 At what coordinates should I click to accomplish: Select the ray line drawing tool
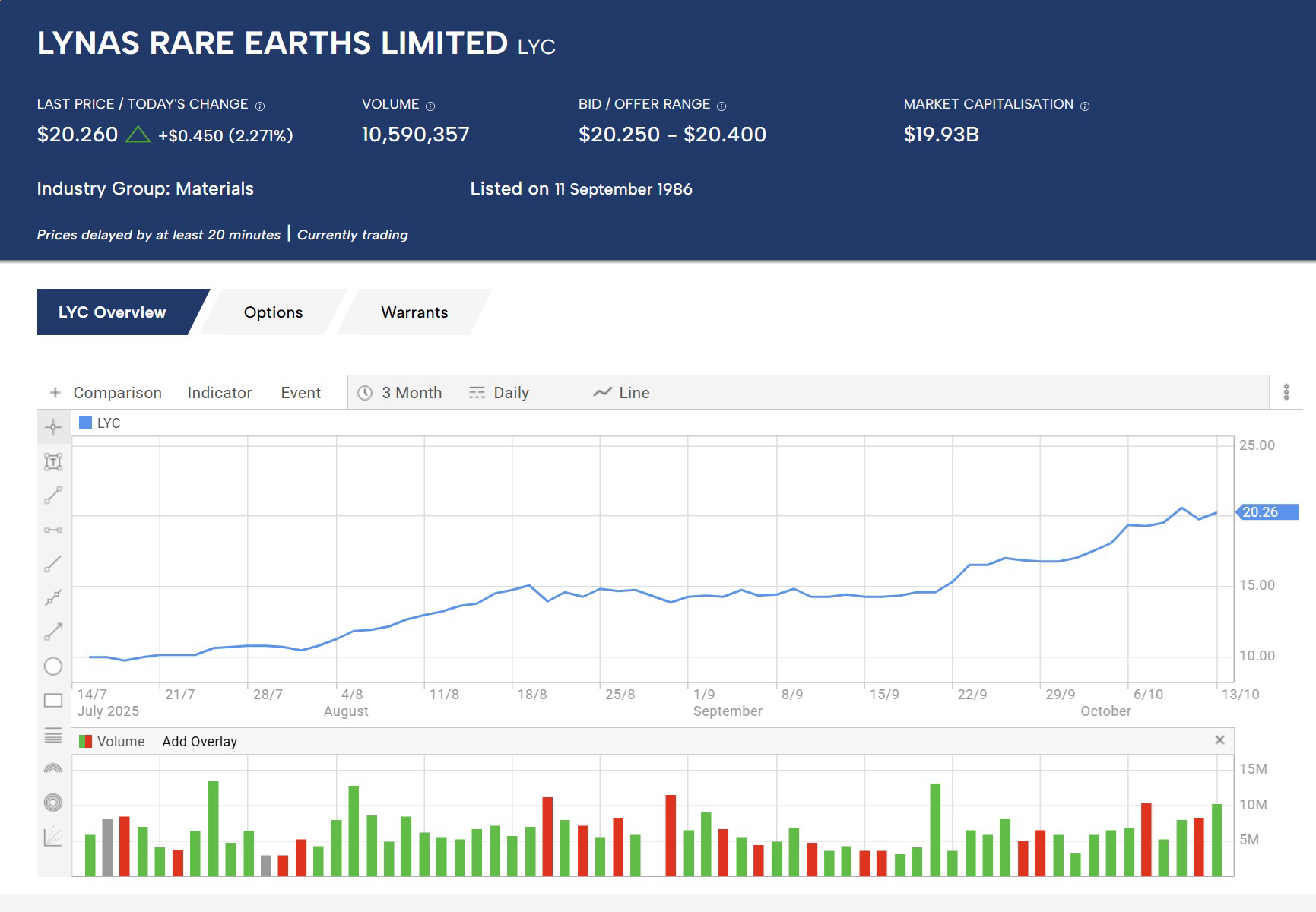[x=53, y=564]
